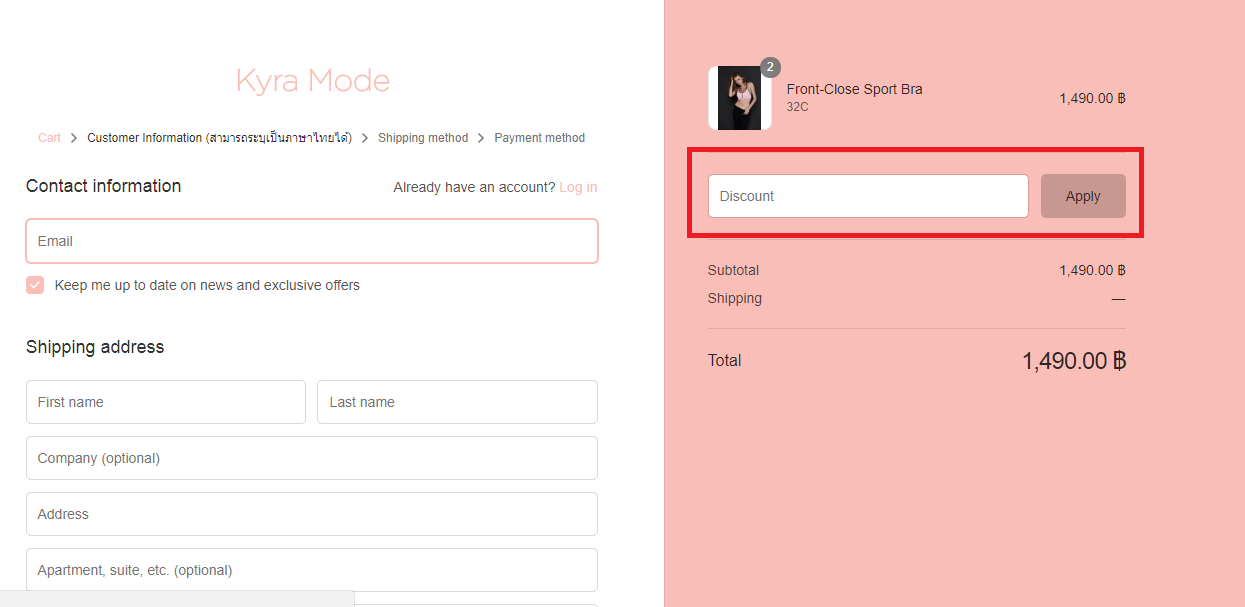Click the Last name field
Image resolution: width=1245 pixels, height=607 pixels.
457,402
